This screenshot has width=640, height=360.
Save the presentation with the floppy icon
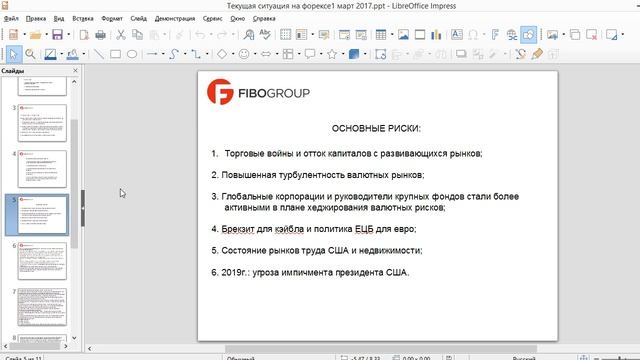pyautogui.click(x=57, y=35)
